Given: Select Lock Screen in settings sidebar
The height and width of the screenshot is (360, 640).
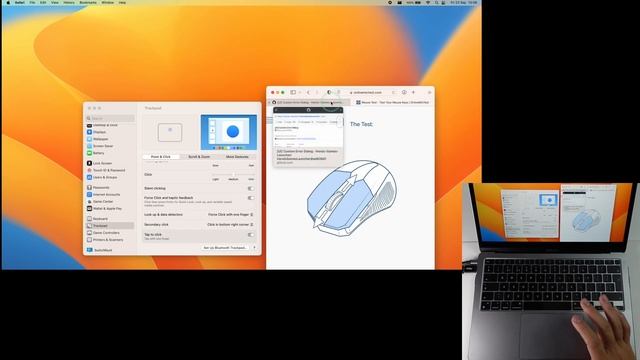Looking at the screenshot, I should (102, 163).
